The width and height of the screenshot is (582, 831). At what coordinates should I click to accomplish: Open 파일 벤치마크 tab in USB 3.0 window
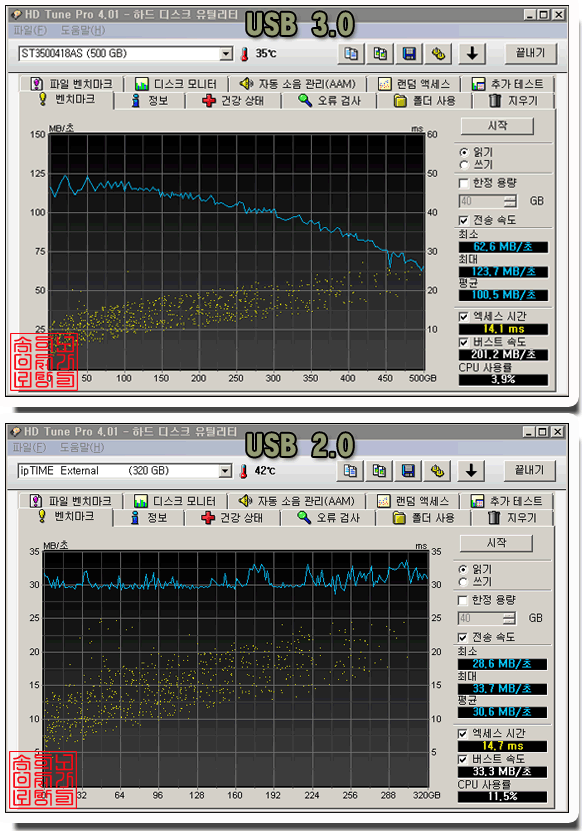[x=71, y=84]
